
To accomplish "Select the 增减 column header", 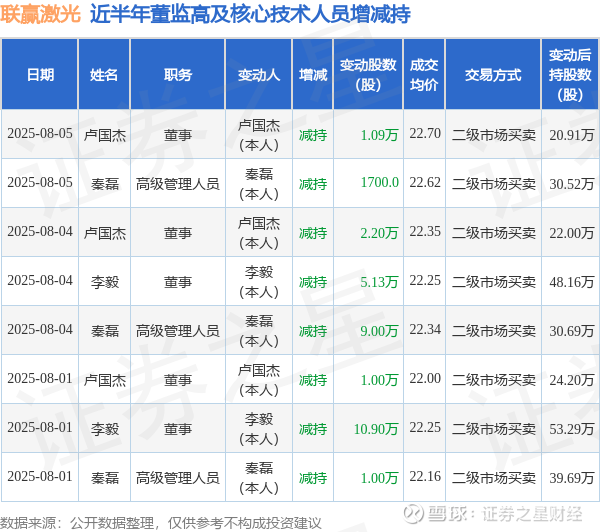I will click(313, 75).
